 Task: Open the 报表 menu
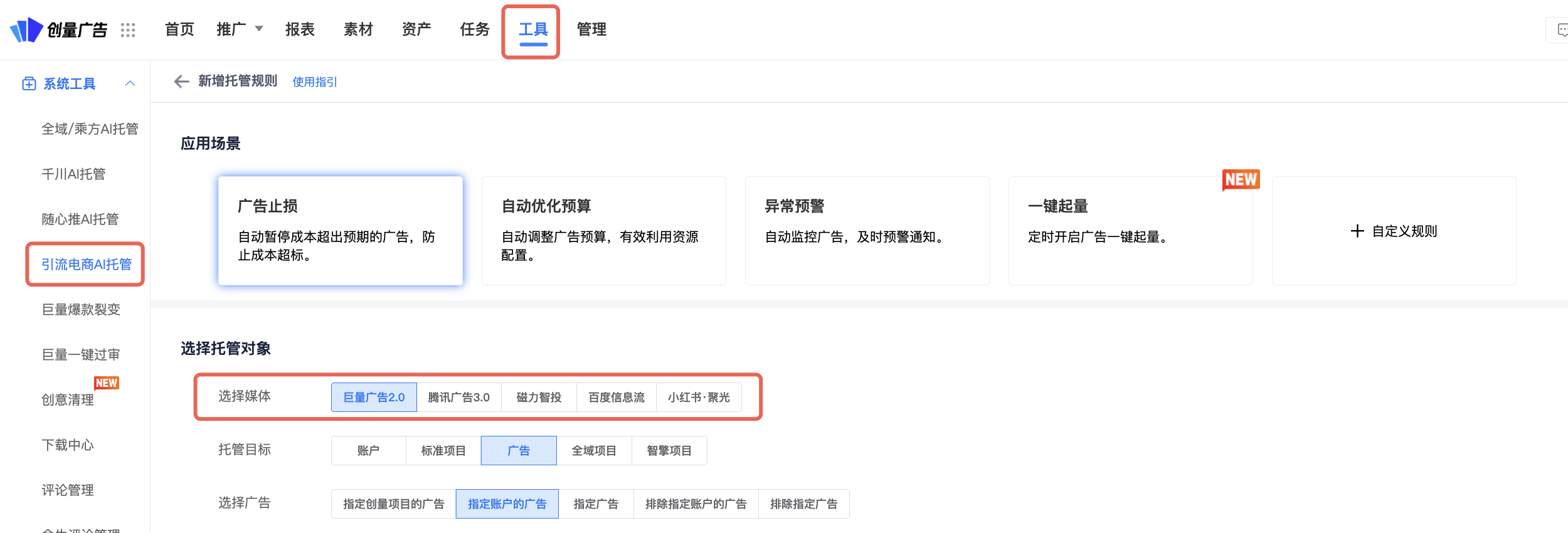(300, 29)
